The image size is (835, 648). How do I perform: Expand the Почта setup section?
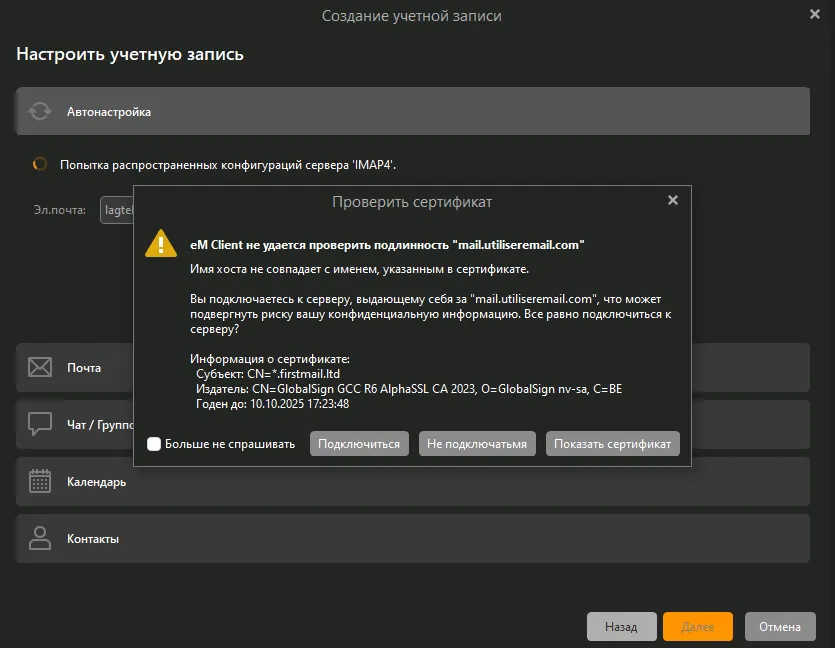[84, 368]
